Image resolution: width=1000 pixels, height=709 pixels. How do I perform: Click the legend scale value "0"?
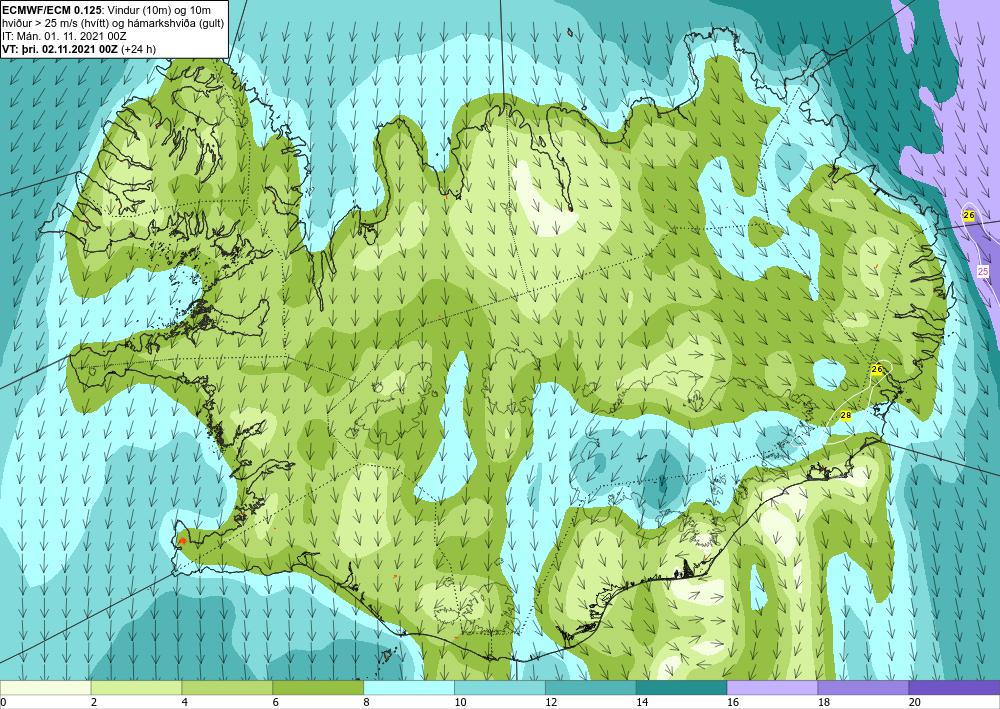3,703
